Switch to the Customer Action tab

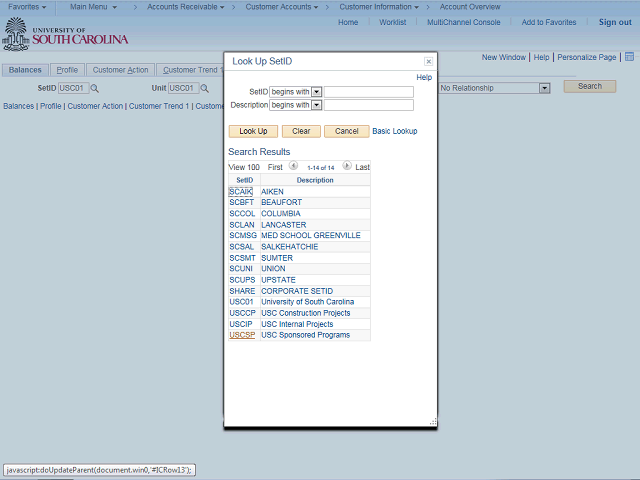120,70
